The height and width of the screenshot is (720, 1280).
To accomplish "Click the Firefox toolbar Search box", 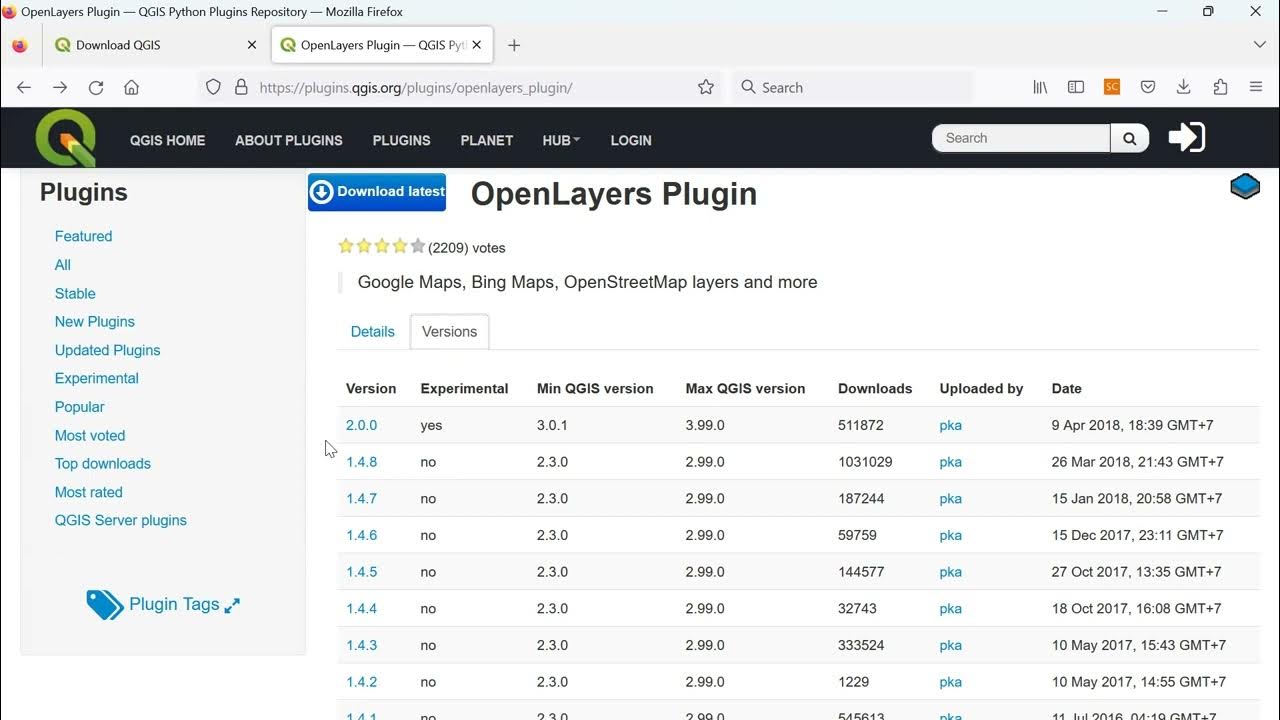I will tap(852, 88).
